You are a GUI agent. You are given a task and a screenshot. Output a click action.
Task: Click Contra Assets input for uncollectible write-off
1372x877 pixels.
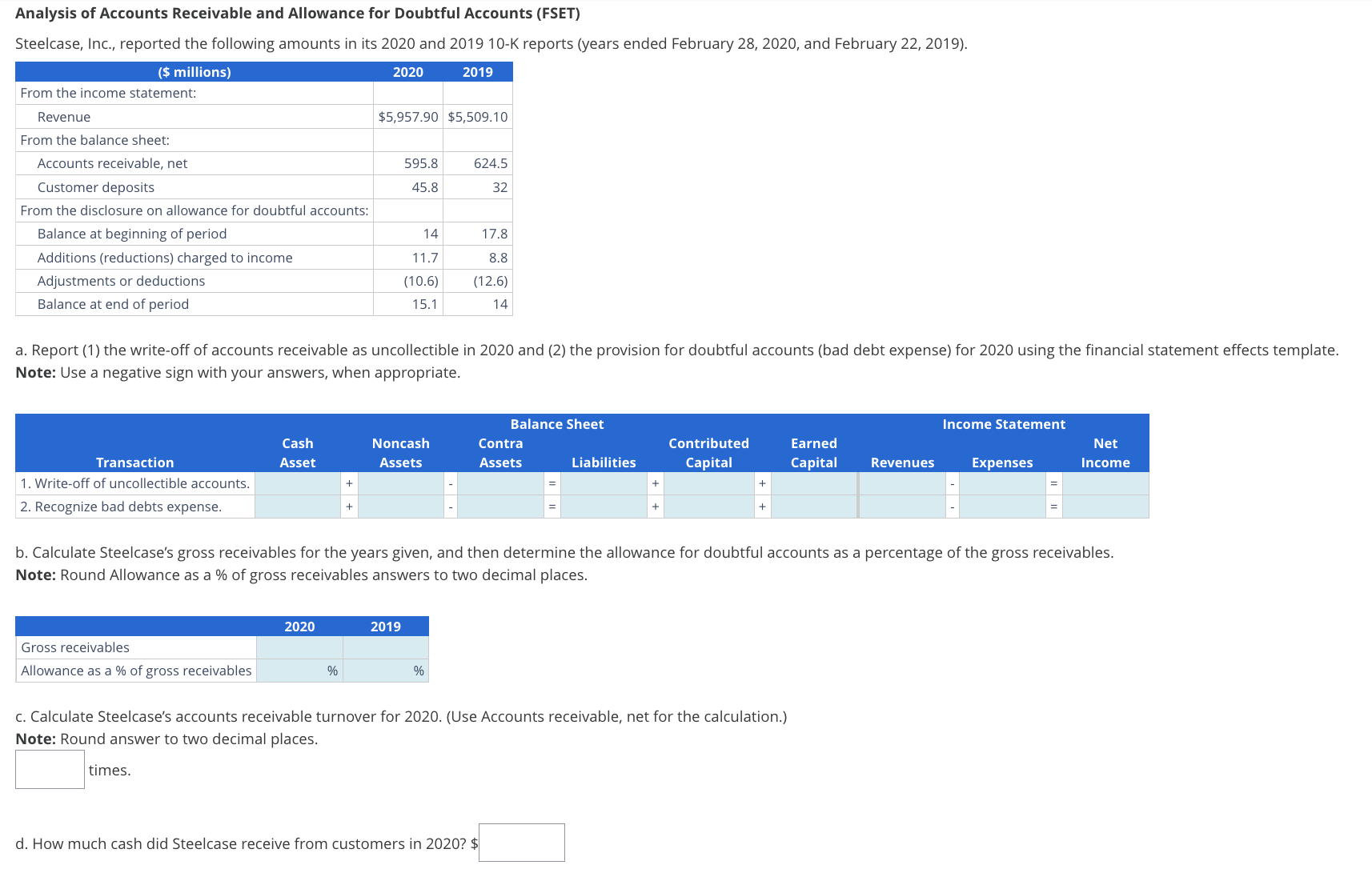coord(500,483)
